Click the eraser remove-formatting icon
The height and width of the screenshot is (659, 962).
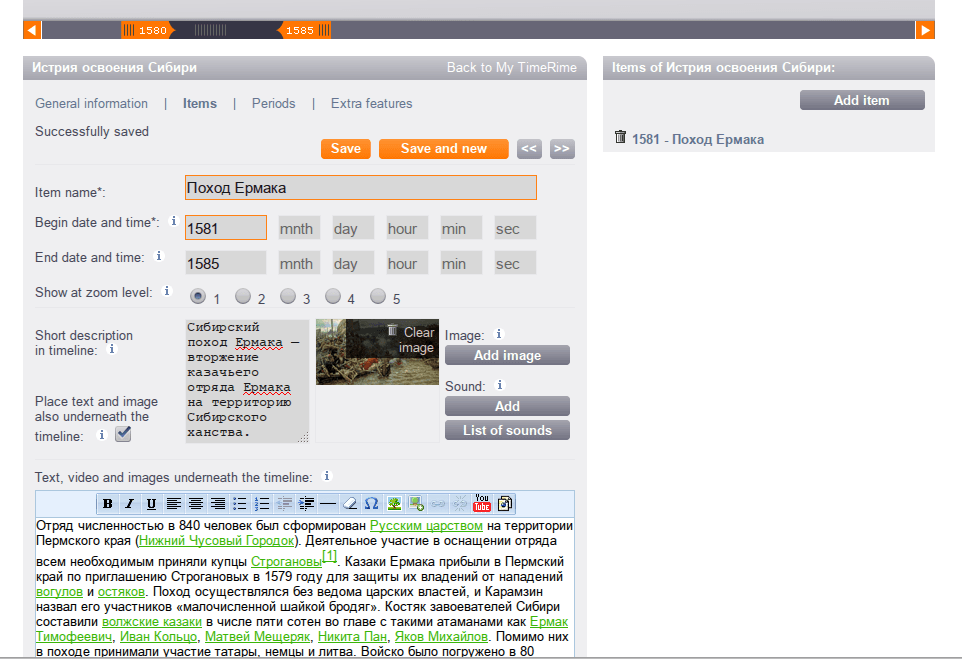[349, 503]
